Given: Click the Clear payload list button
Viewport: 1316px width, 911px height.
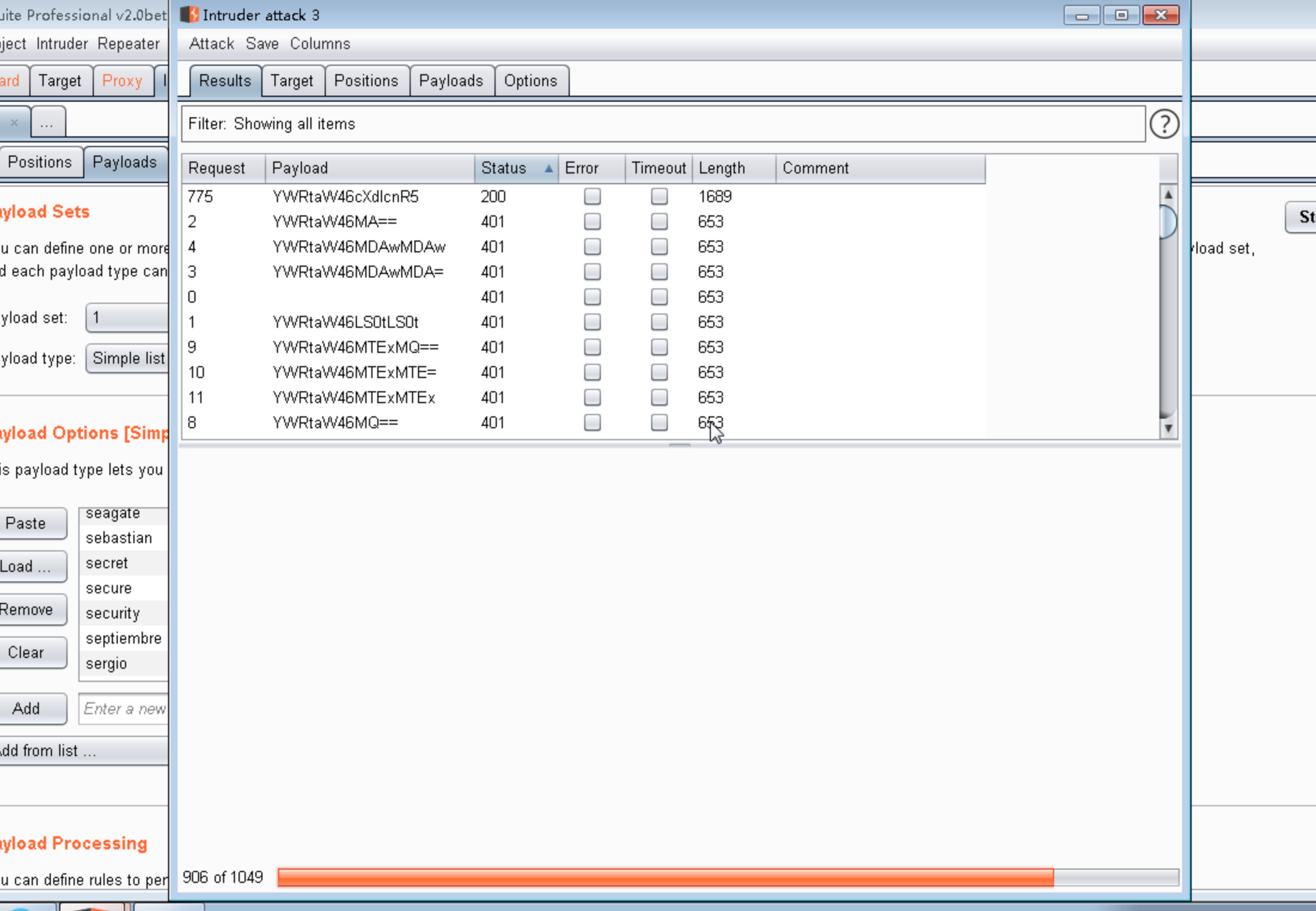Looking at the screenshot, I should (x=26, y=653).
